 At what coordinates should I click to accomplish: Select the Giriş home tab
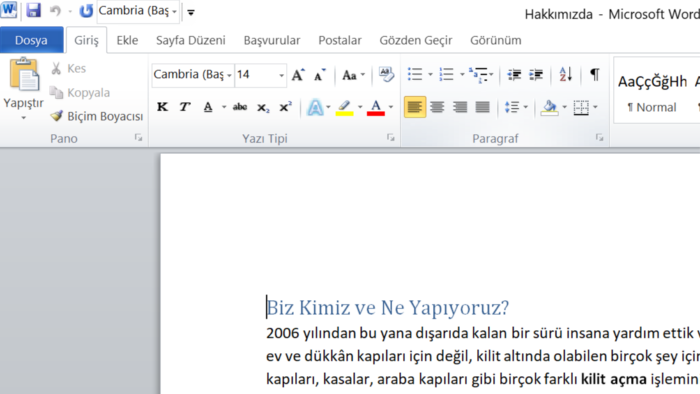pos(86,40)
